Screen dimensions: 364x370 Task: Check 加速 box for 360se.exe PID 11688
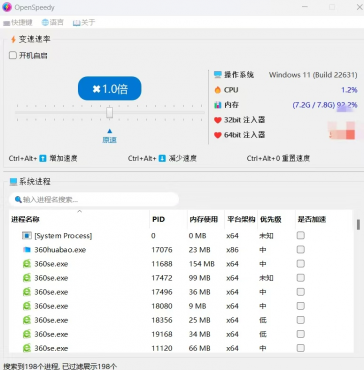click(301, 264)
